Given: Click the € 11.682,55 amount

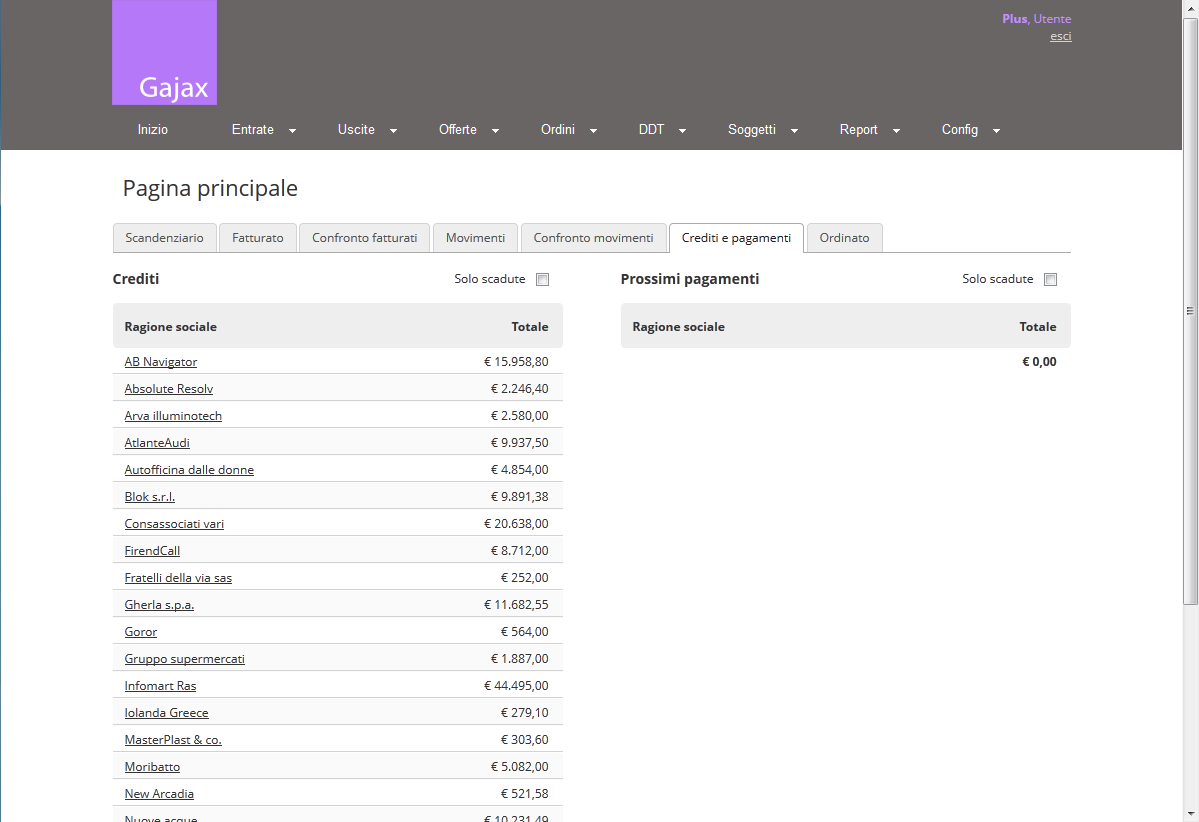Looking at the screenshot, I should (516, 605).
